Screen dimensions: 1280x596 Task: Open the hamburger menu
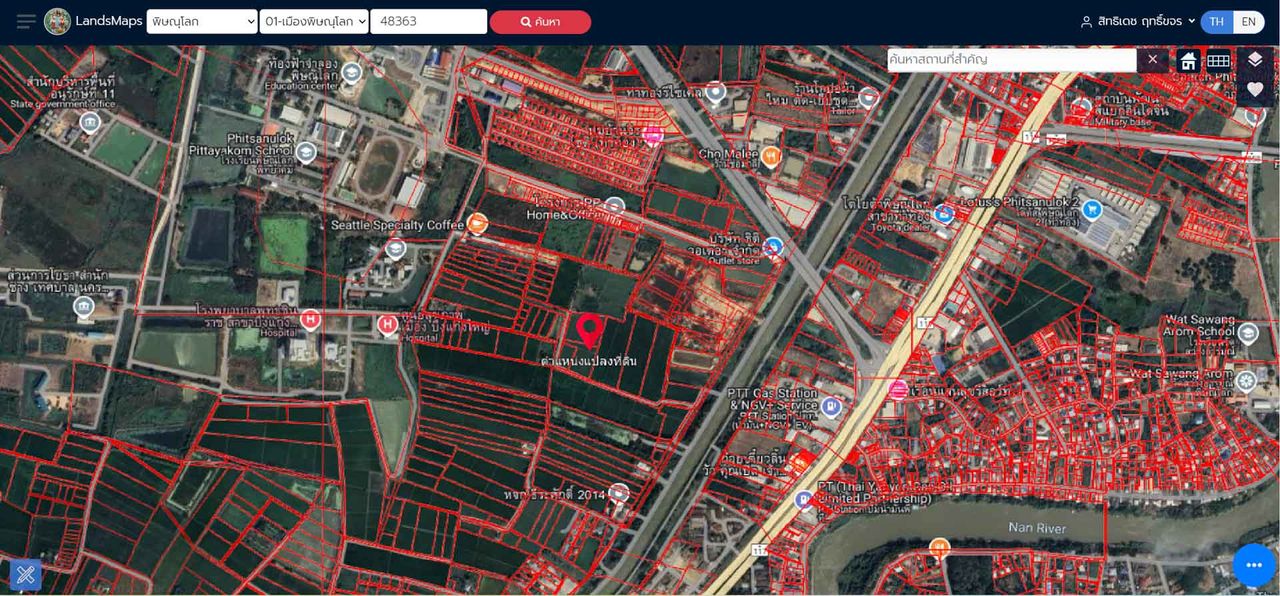[x=26, y=22]
